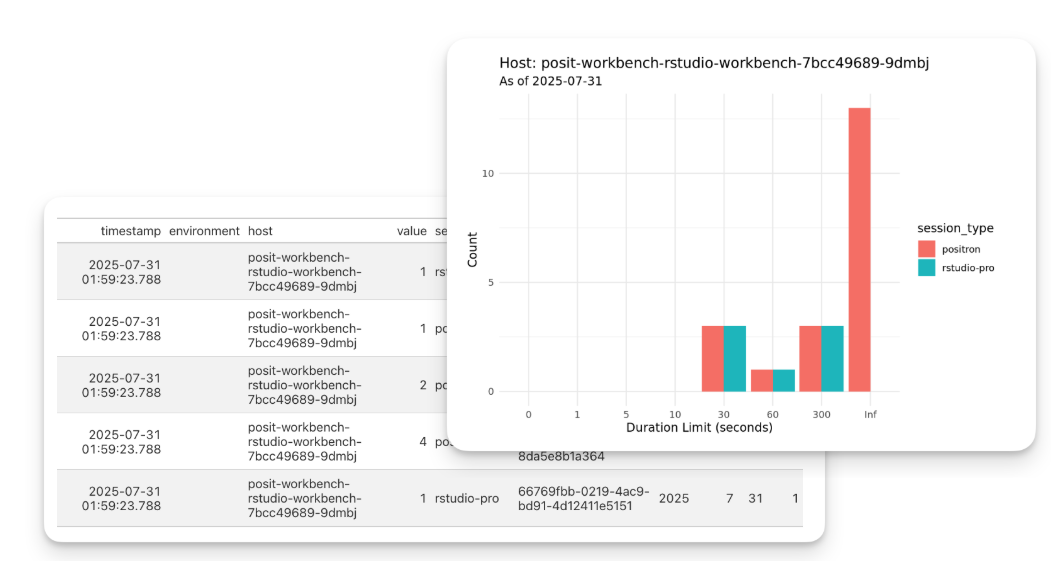Click the partial ID "8da5e8b1a364" below chart
The image size is (1051, 561).
point(561,456)
